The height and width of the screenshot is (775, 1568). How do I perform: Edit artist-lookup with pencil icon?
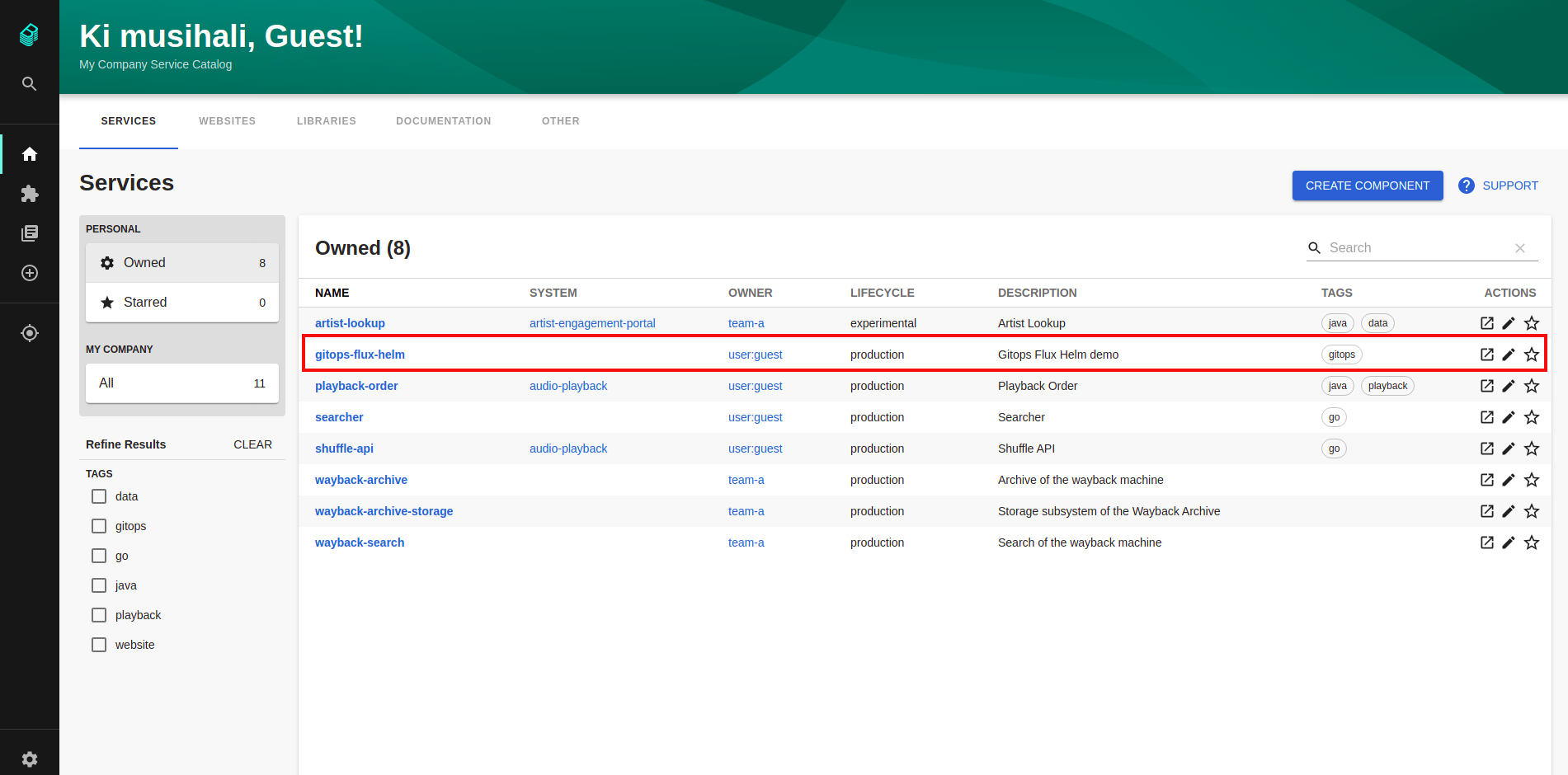(1509, 323)
